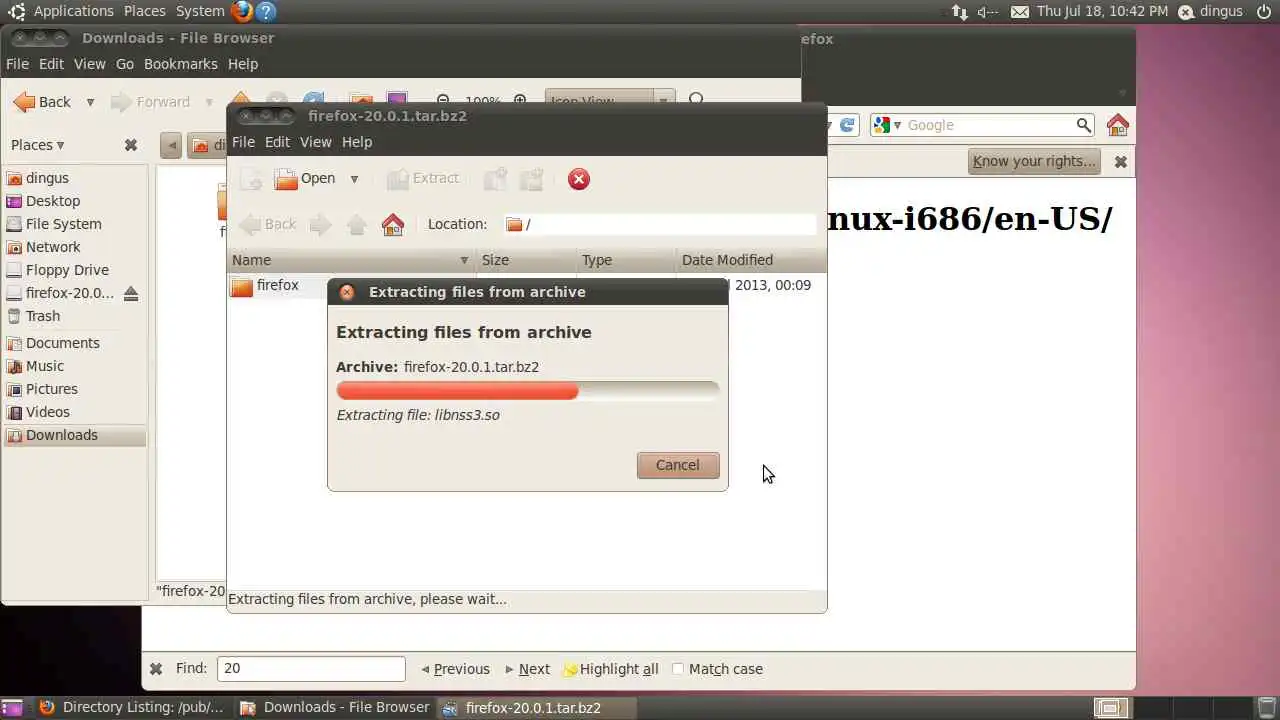The image size is (1280, 720).
Task: Click the archive manager forward arrow
Action: (x=320, y=224)
